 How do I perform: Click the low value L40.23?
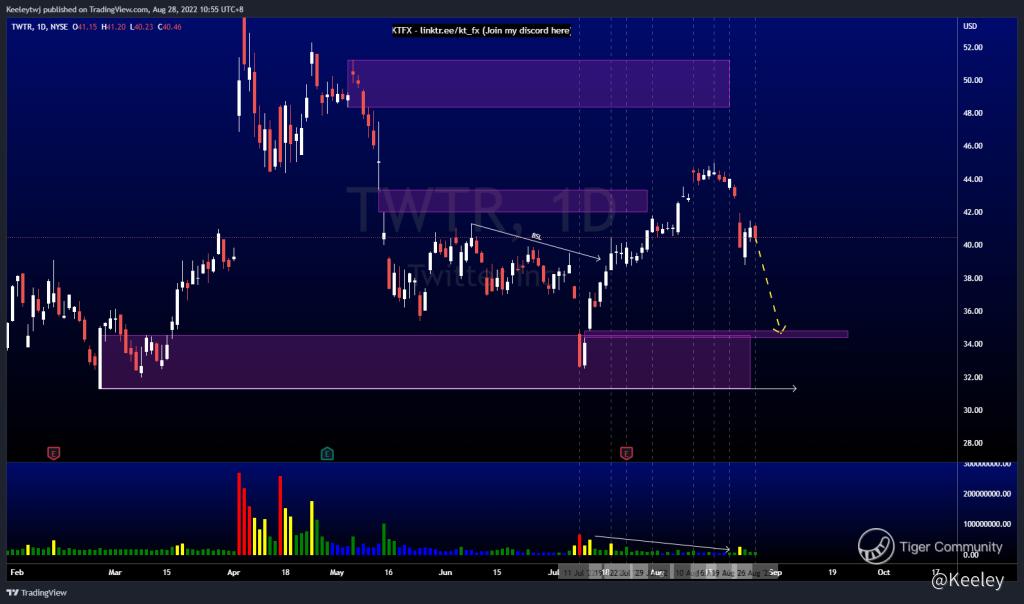click(142, 27)
